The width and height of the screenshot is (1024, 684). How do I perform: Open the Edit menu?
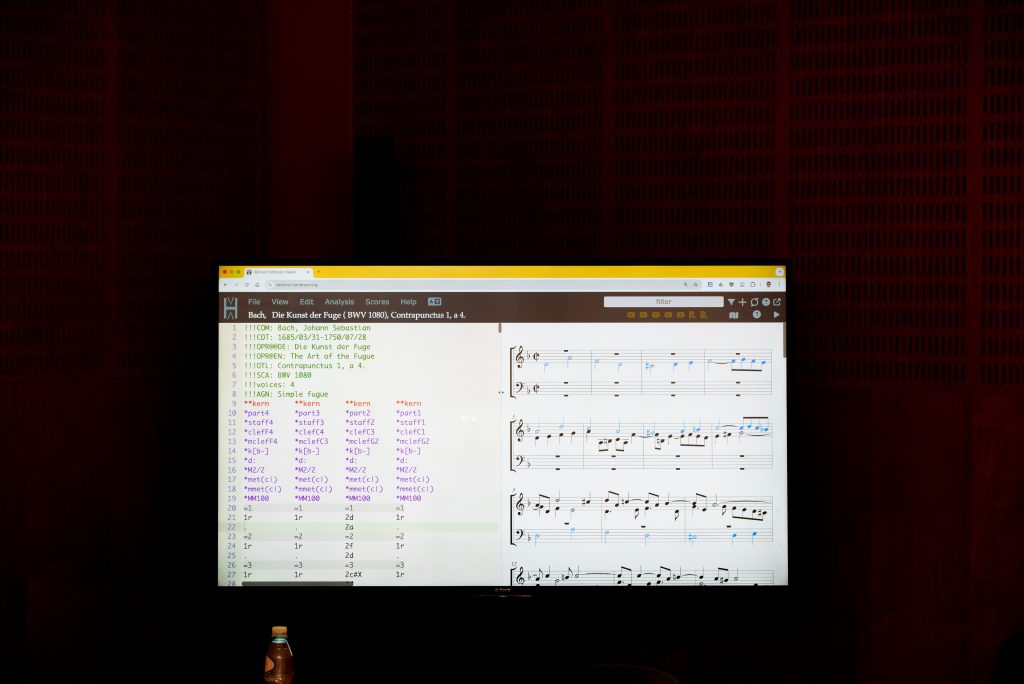click(x=306, y=302)
